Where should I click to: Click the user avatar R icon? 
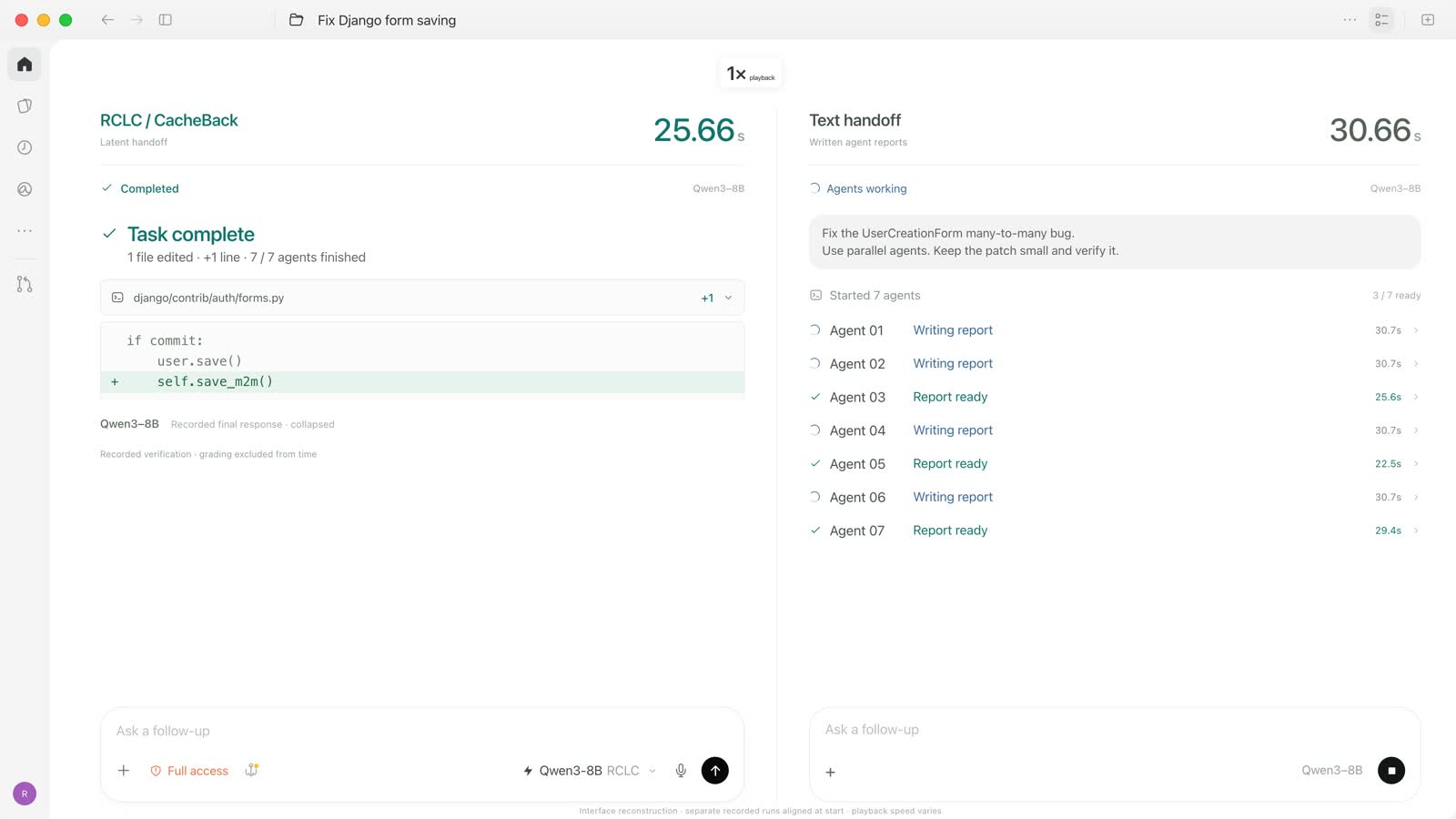(x=25, y=794)
